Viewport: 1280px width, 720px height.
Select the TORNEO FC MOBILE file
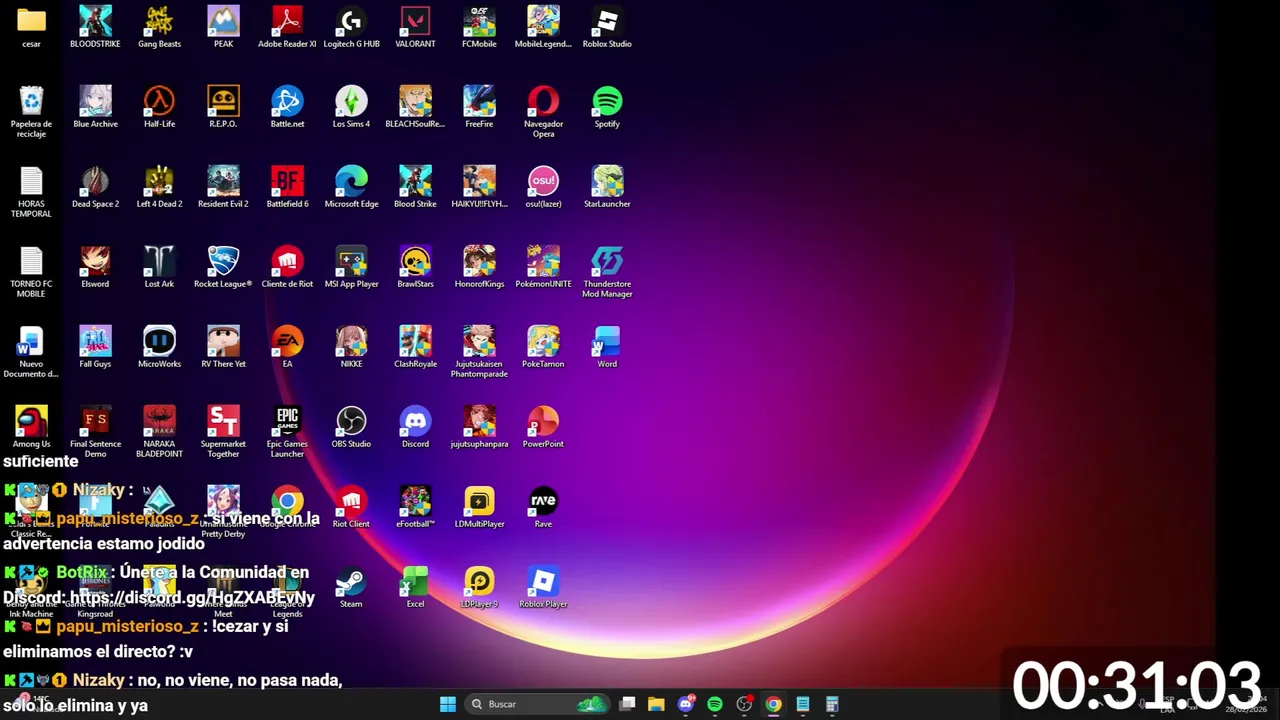31,272
